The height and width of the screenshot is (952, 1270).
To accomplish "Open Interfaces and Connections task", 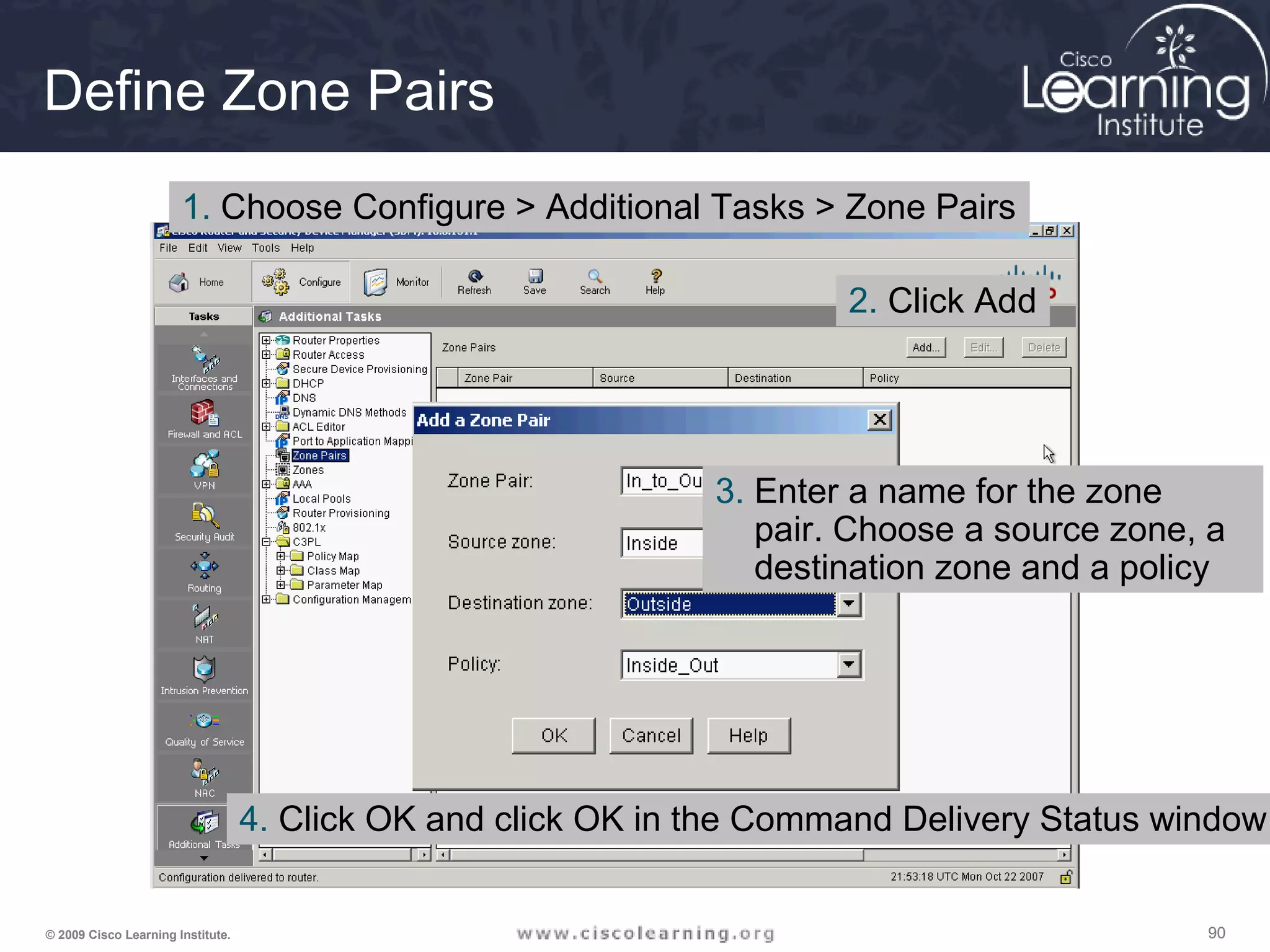I will [x=204, y=368].
